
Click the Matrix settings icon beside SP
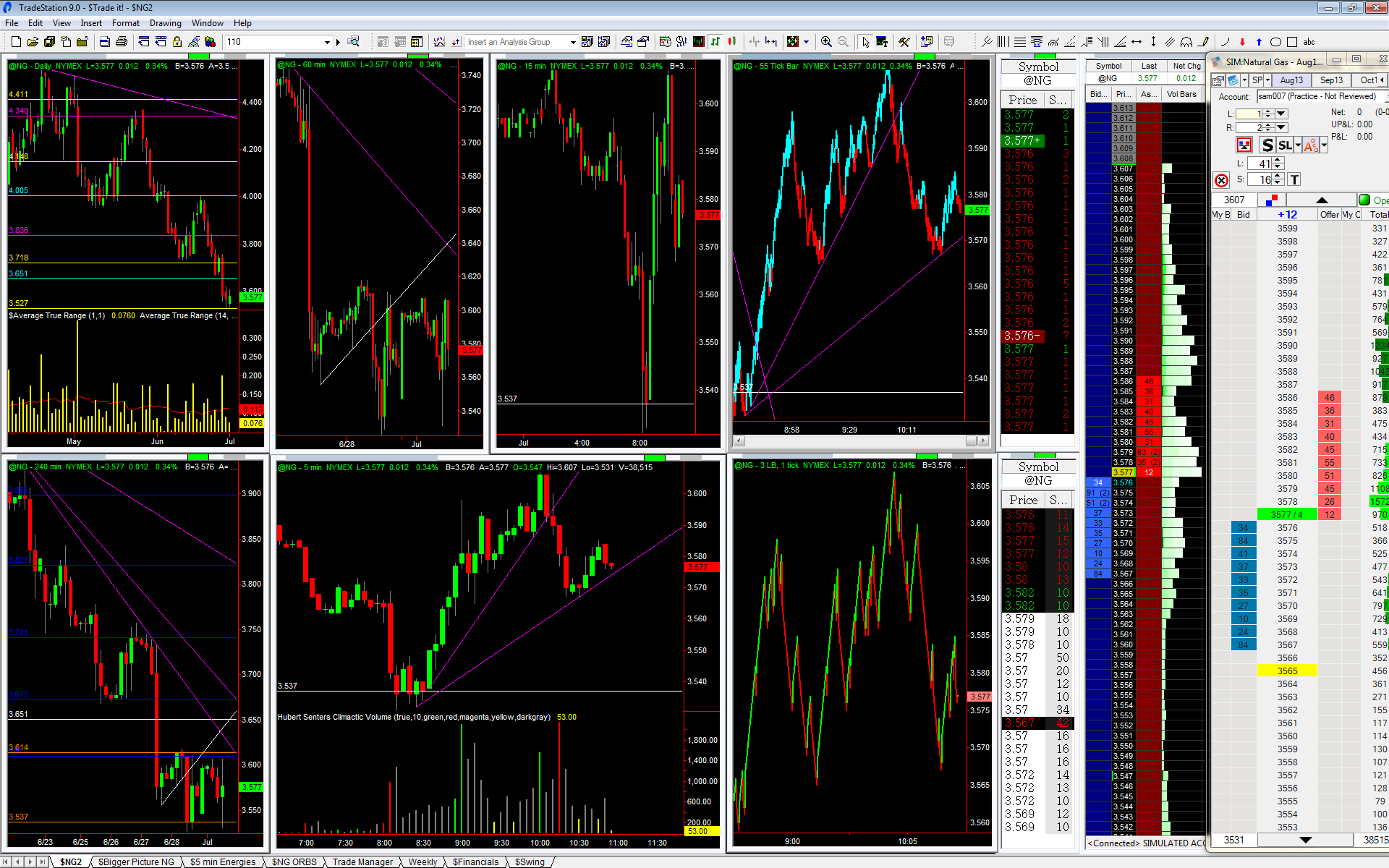pyautogui.click(x=1218, y=80)
